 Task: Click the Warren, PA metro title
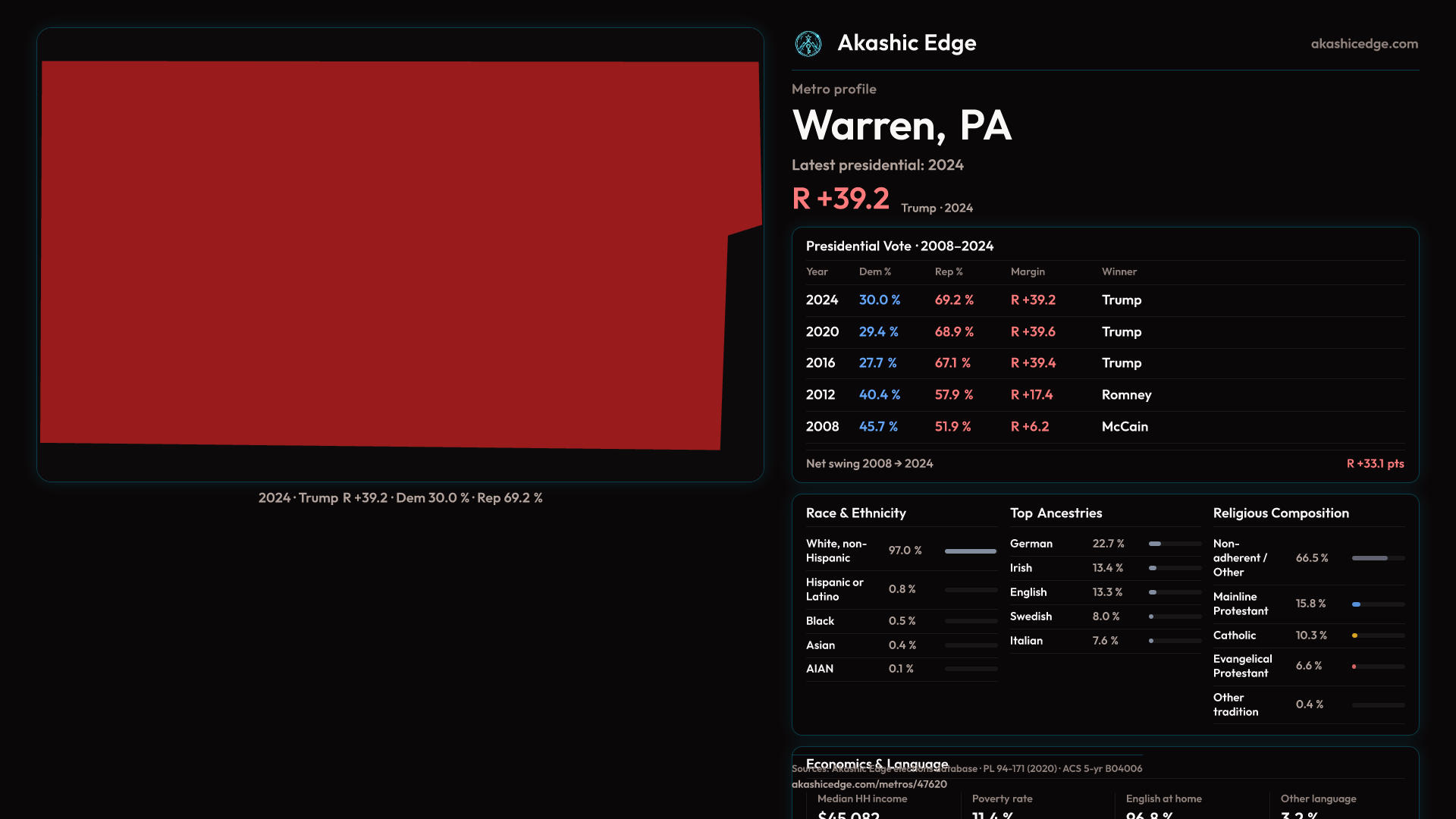pos(902,125)
